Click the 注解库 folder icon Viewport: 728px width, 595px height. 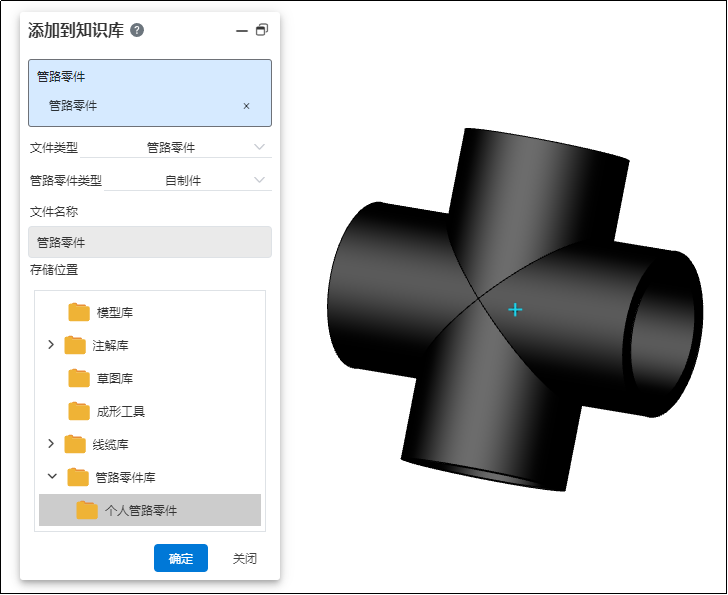75,345
